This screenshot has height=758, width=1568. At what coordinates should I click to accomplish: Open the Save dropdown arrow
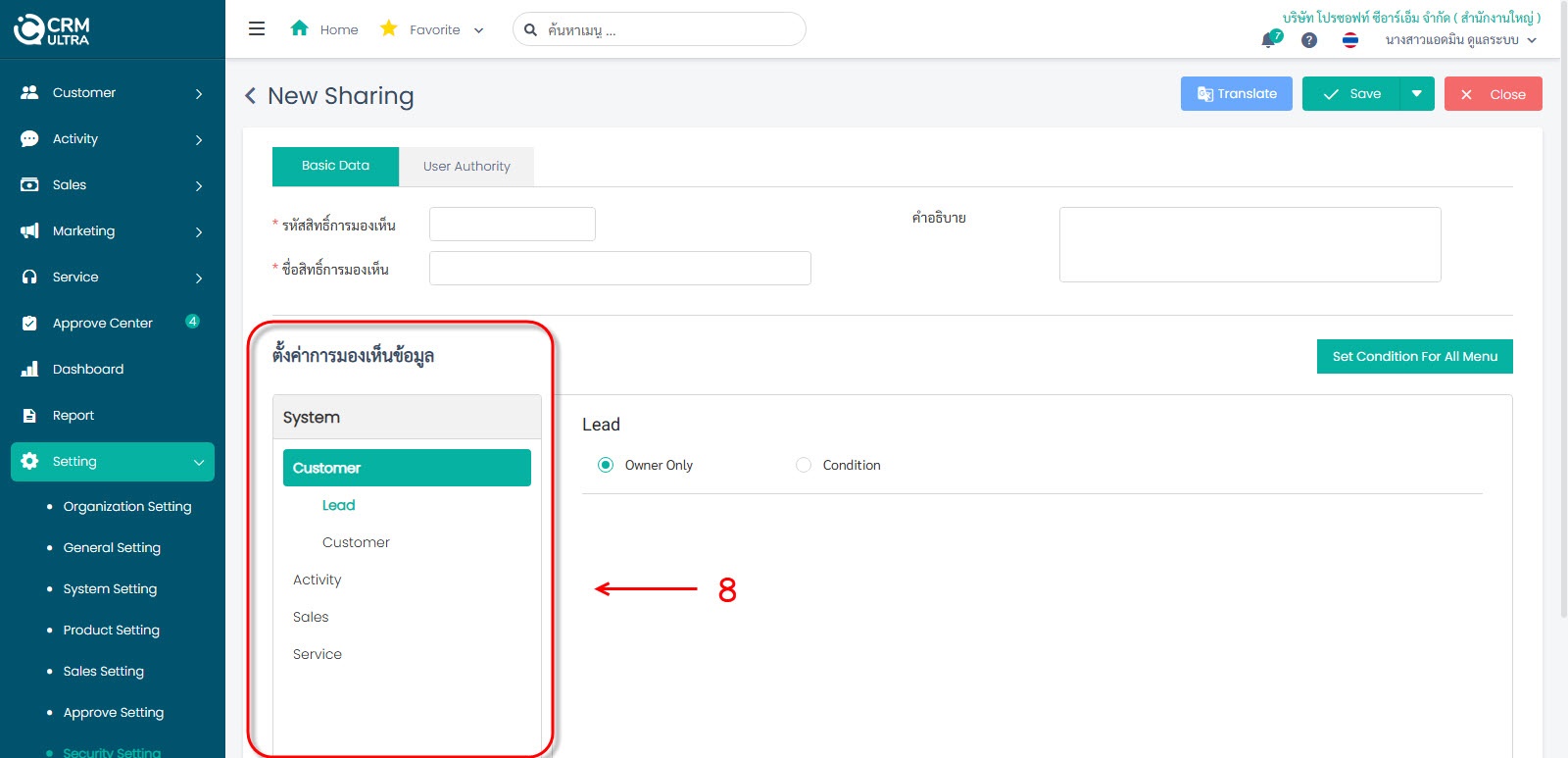click(x=1417, y=94)
